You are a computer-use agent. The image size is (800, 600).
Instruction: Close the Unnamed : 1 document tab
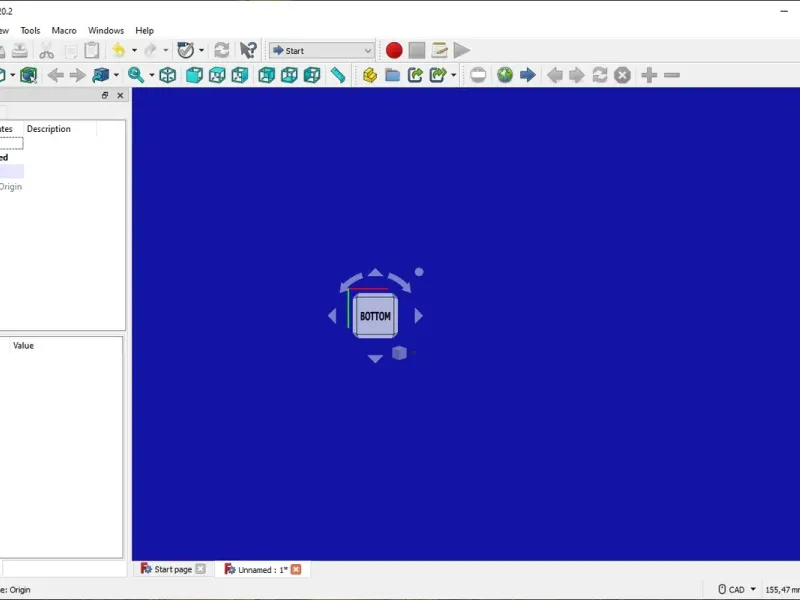296,569
